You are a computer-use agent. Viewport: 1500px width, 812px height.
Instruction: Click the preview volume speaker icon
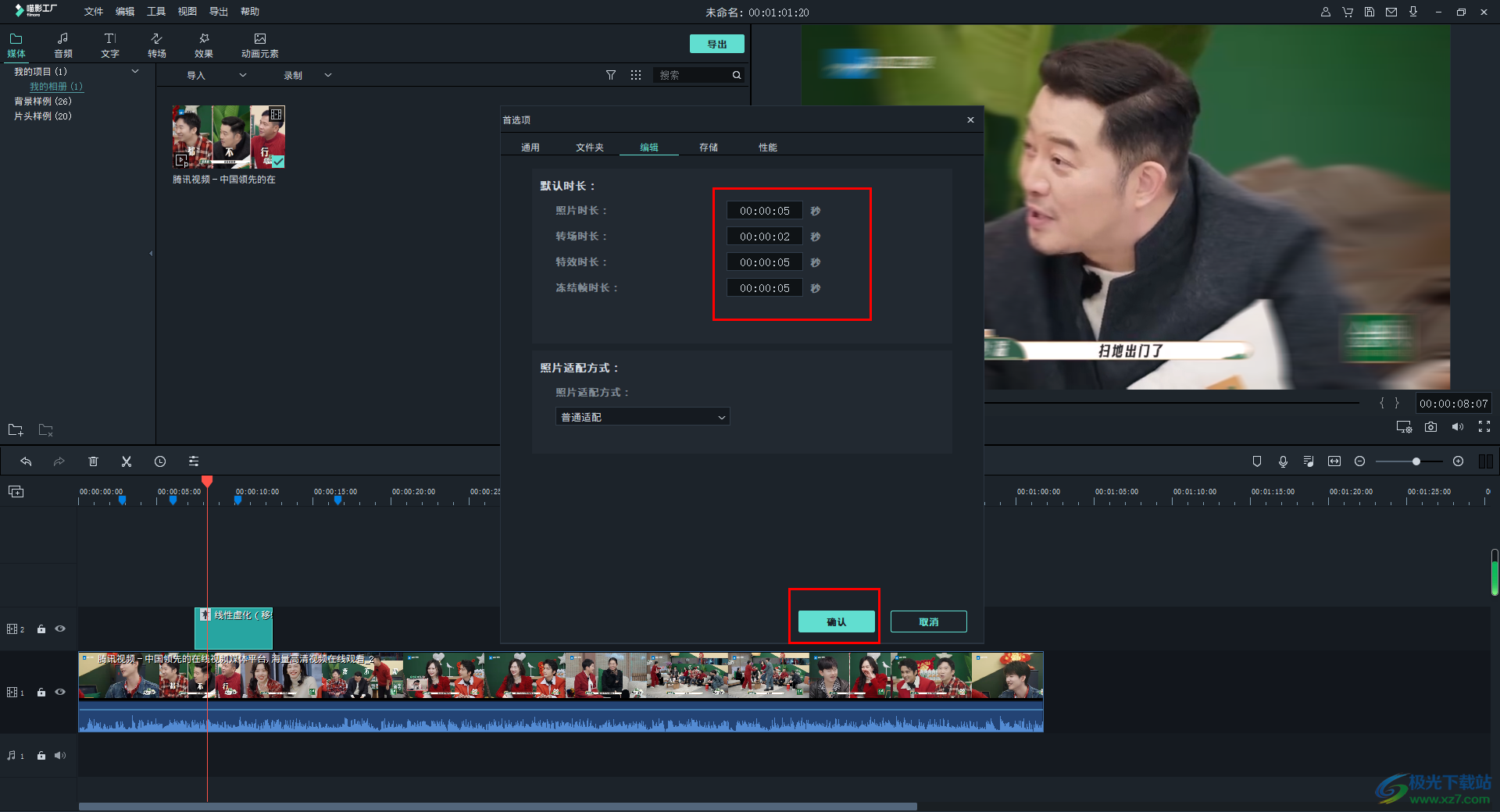(x=1458, y=427)
